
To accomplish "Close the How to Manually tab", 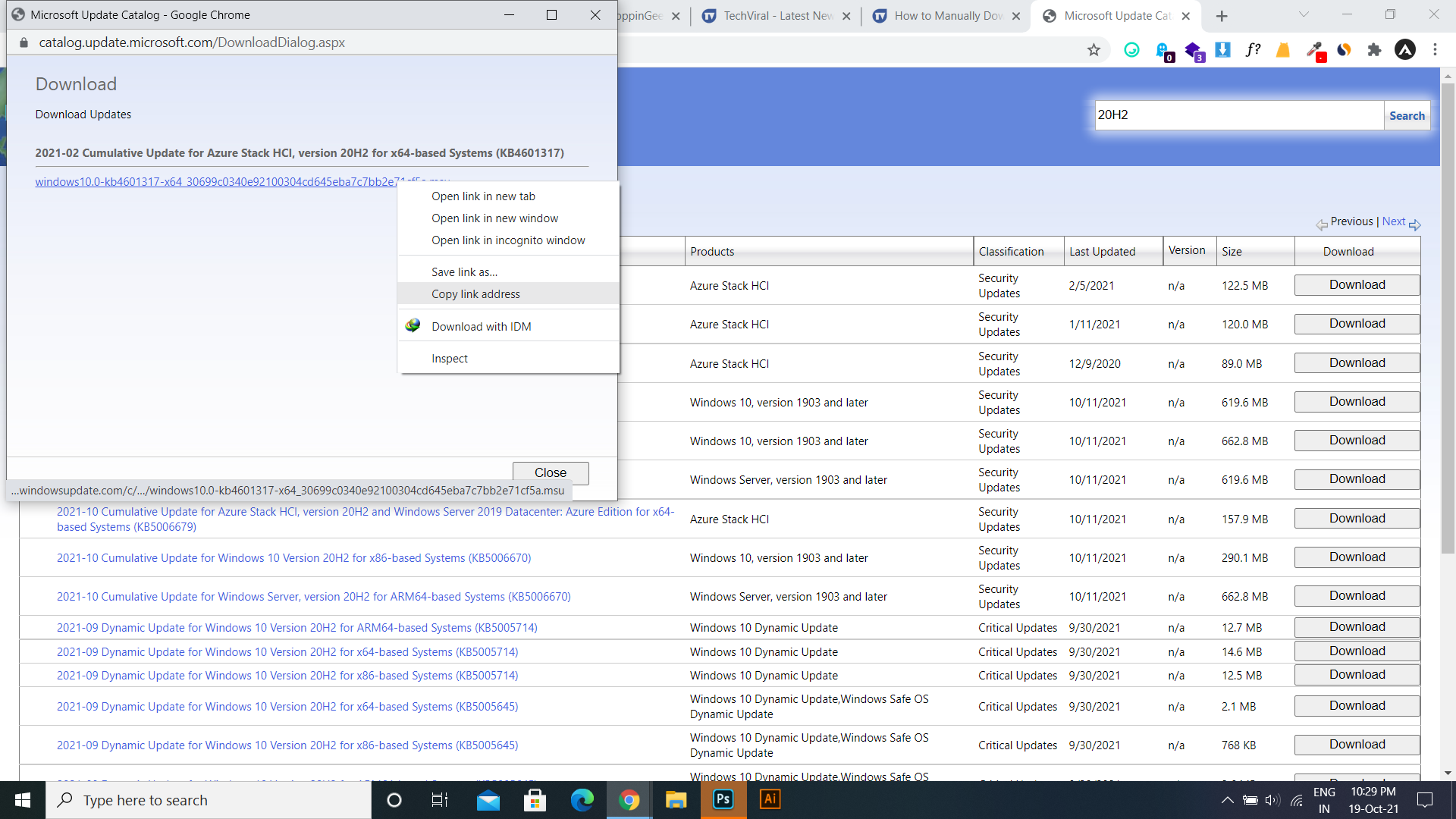I will click(1016, 16).
